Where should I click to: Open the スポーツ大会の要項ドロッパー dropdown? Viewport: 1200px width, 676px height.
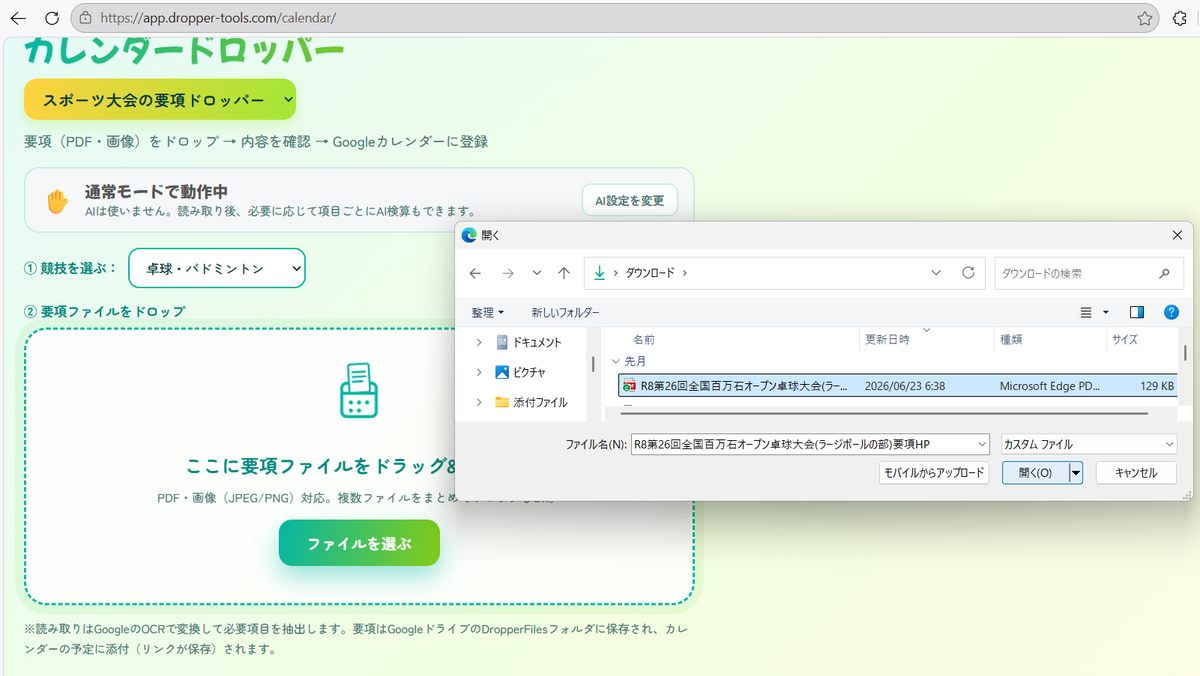160,100
